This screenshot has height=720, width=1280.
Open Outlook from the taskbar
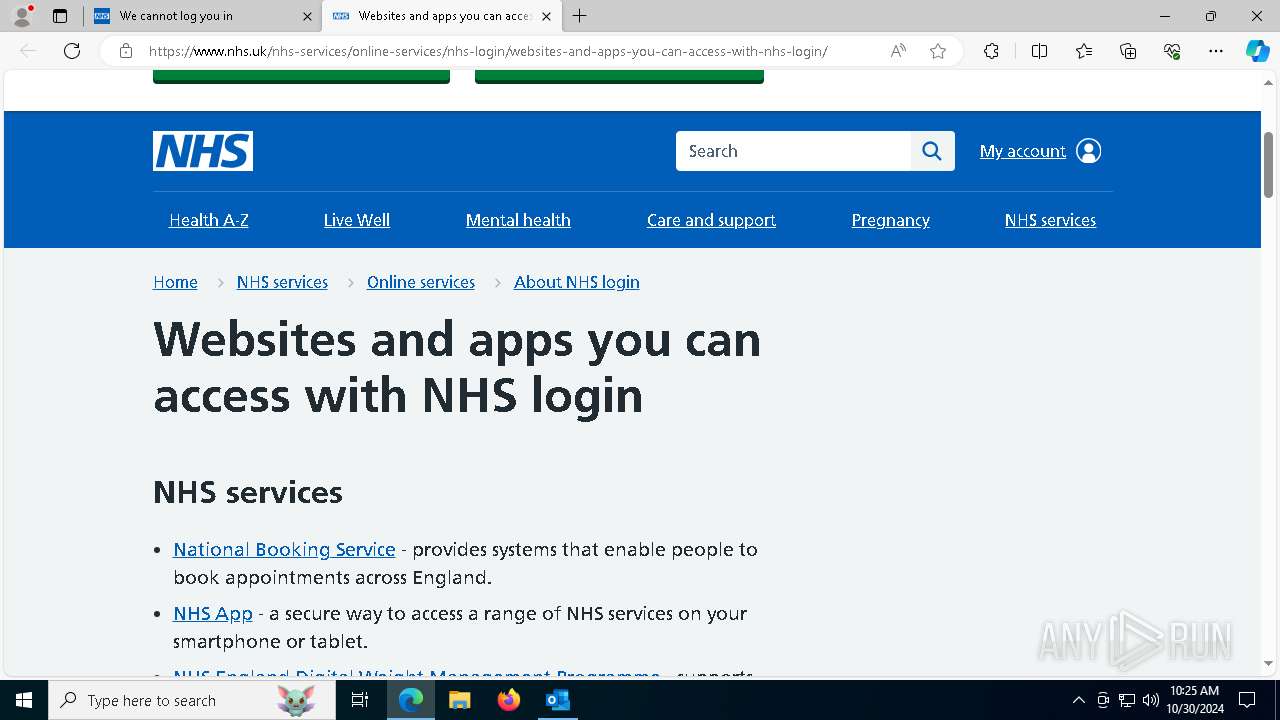557,700
